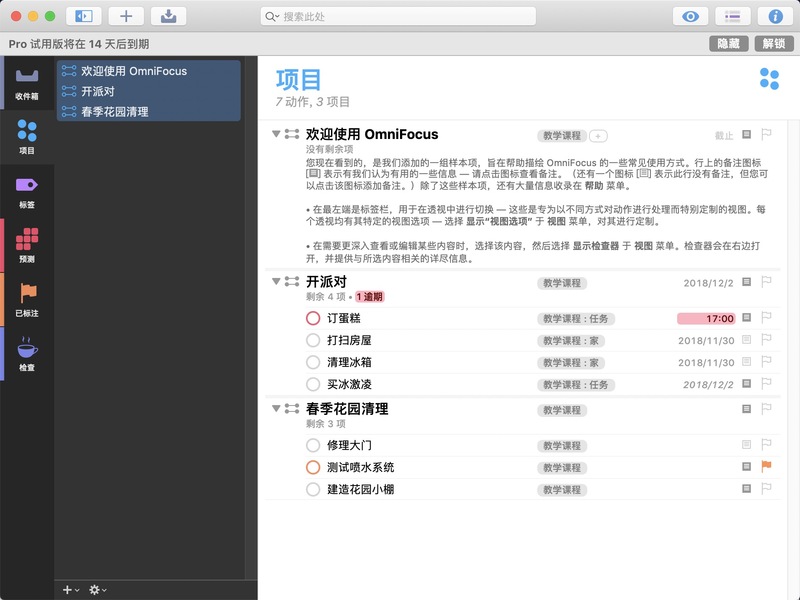Open the 预测 forecast perspective
This screenshot has width=800, height=600.
27,245
